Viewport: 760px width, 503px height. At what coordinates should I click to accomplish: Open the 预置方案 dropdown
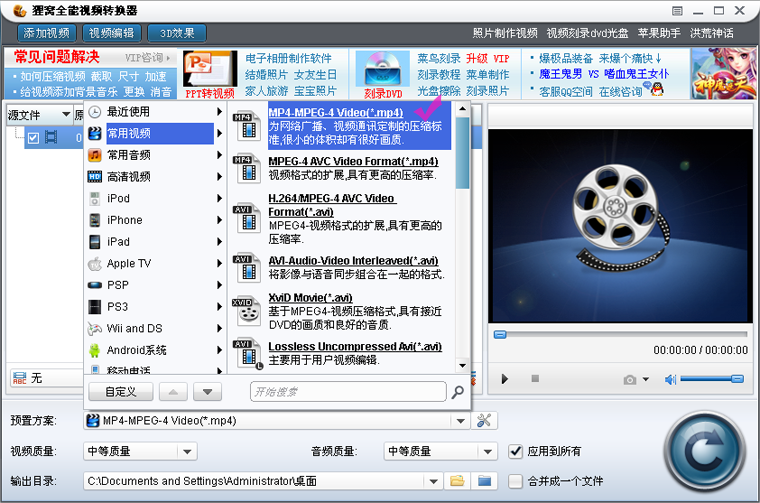pos(460,421)
